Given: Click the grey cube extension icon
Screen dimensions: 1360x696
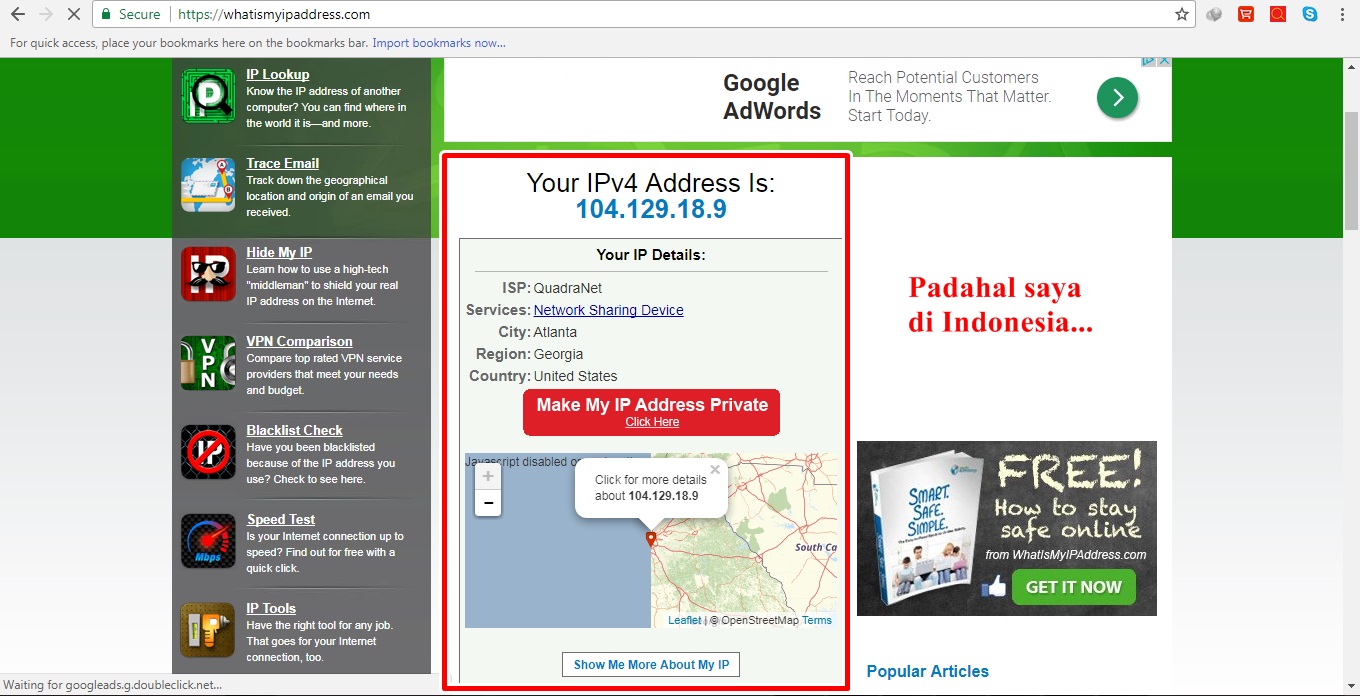Looking at the screenshot, I should pos(1214,15).
